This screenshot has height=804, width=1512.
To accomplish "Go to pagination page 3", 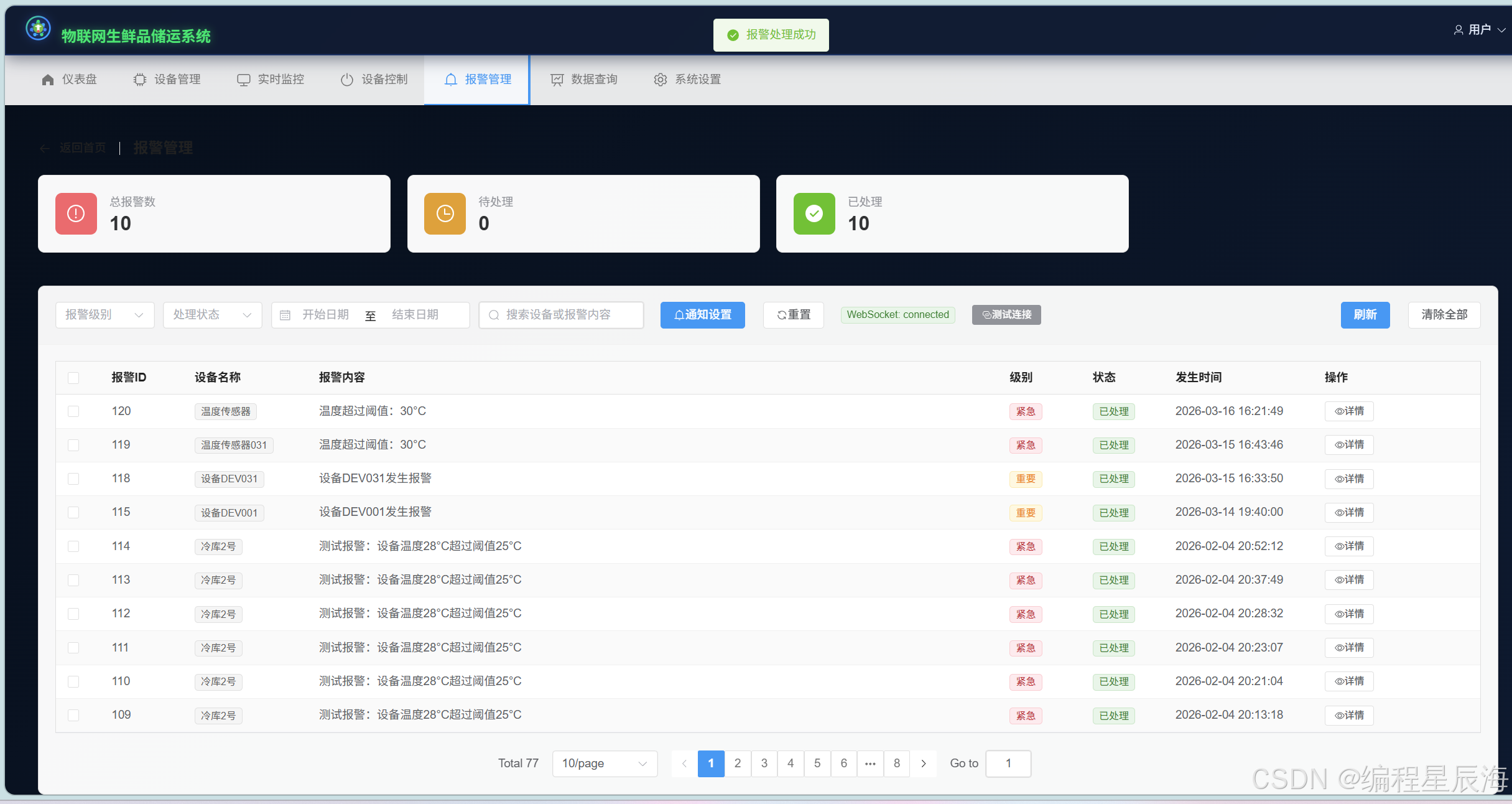I will pos(764,764).
